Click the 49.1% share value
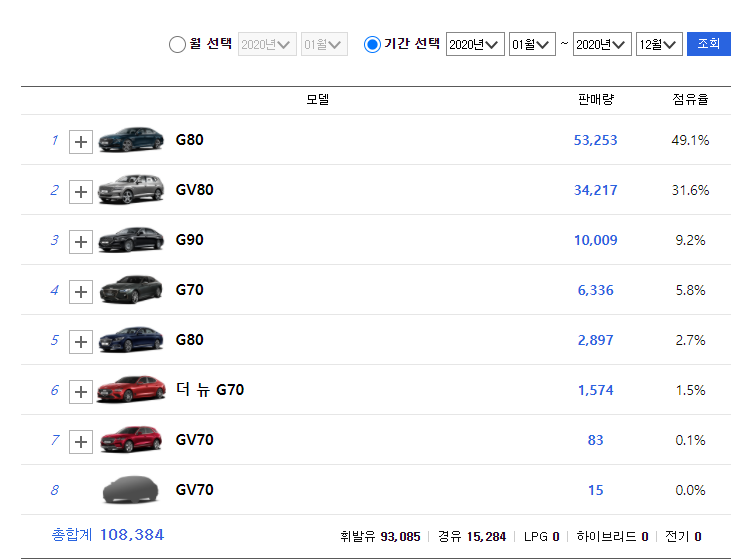 click(x=690, y=140)
